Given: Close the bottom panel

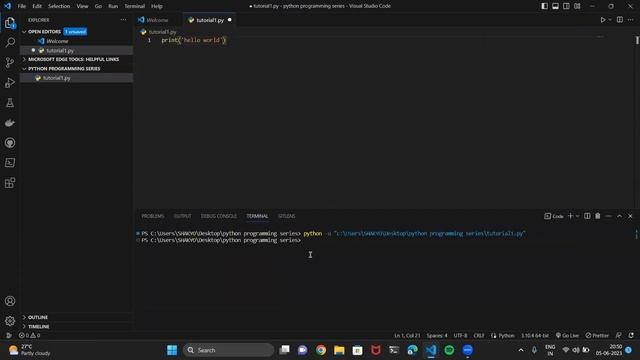Looking at the screenshot, I should (x=630, y=216).
